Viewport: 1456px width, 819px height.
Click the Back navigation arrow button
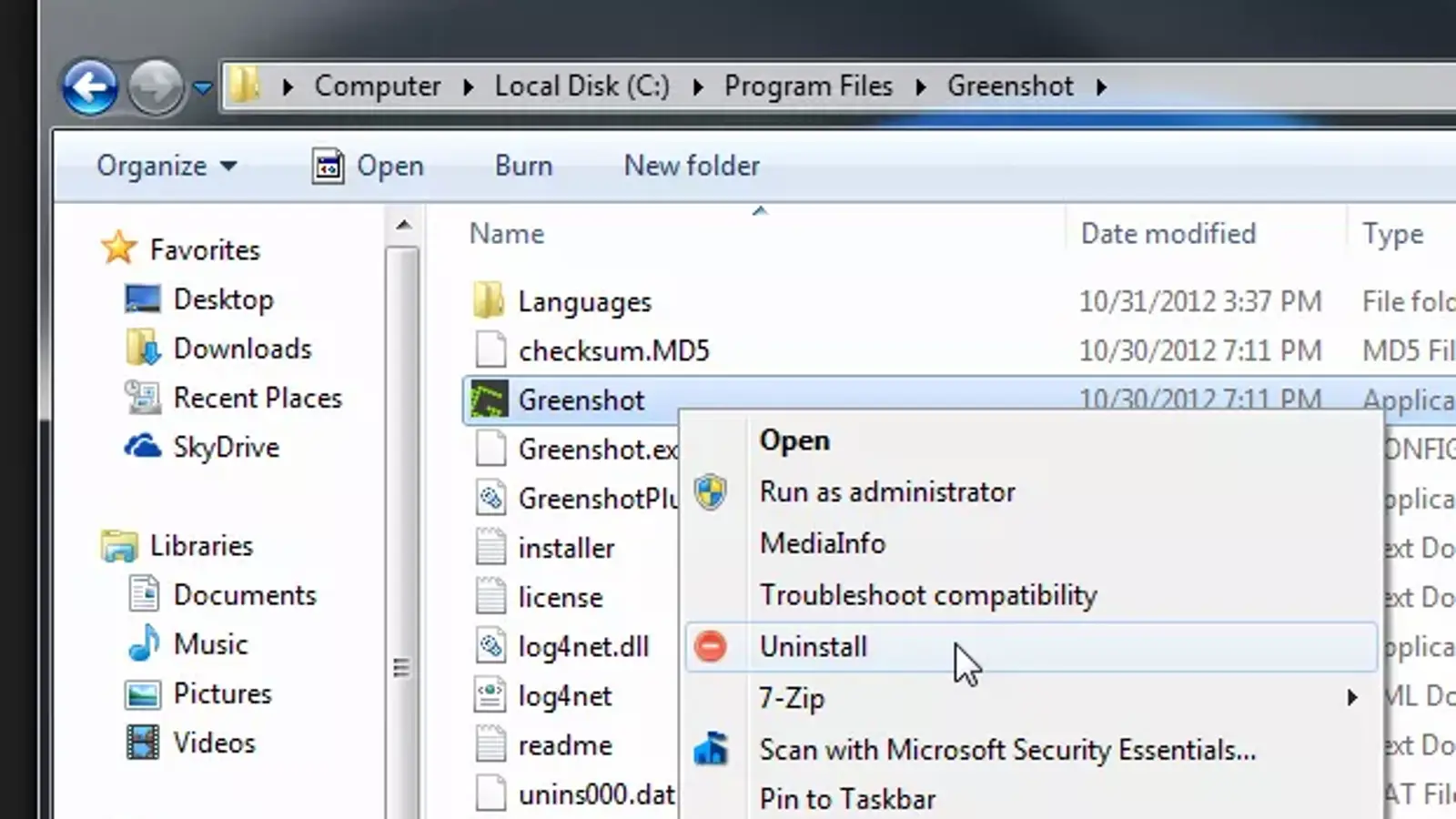[89, 87]
